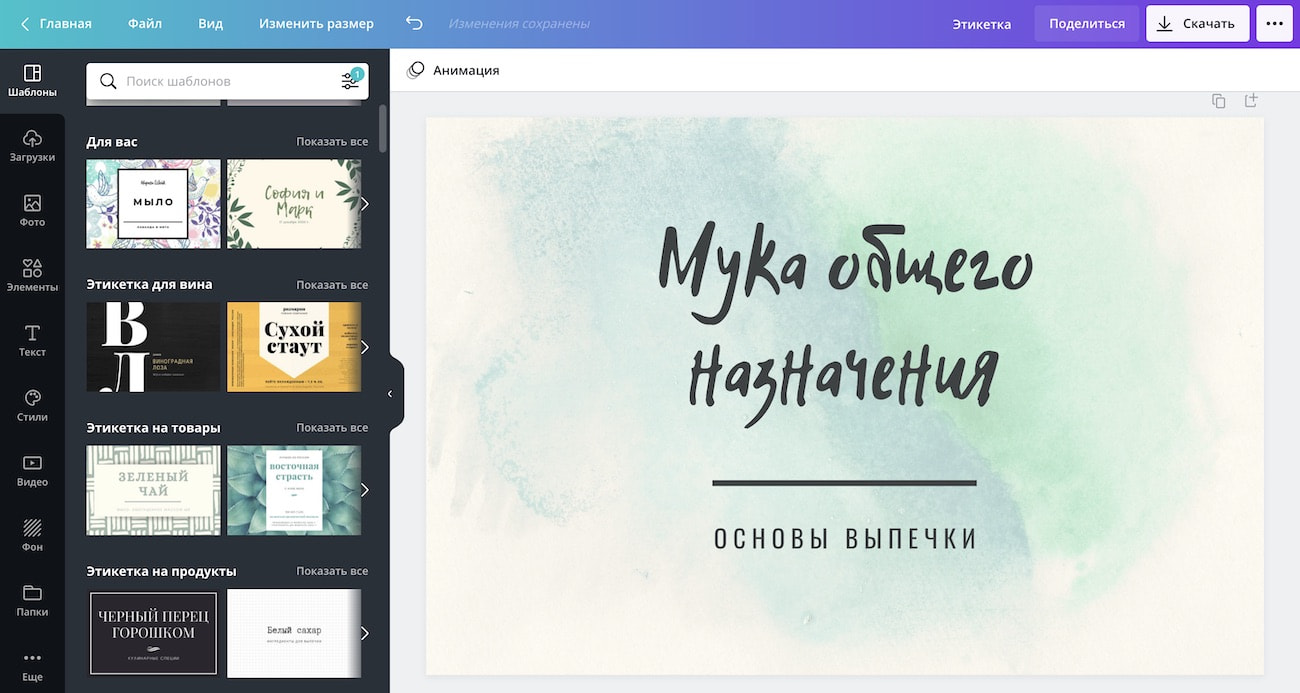This screenshot has width=1300, height=693.
Task: Click the Этикетка design title
Action: click(981, 23)
